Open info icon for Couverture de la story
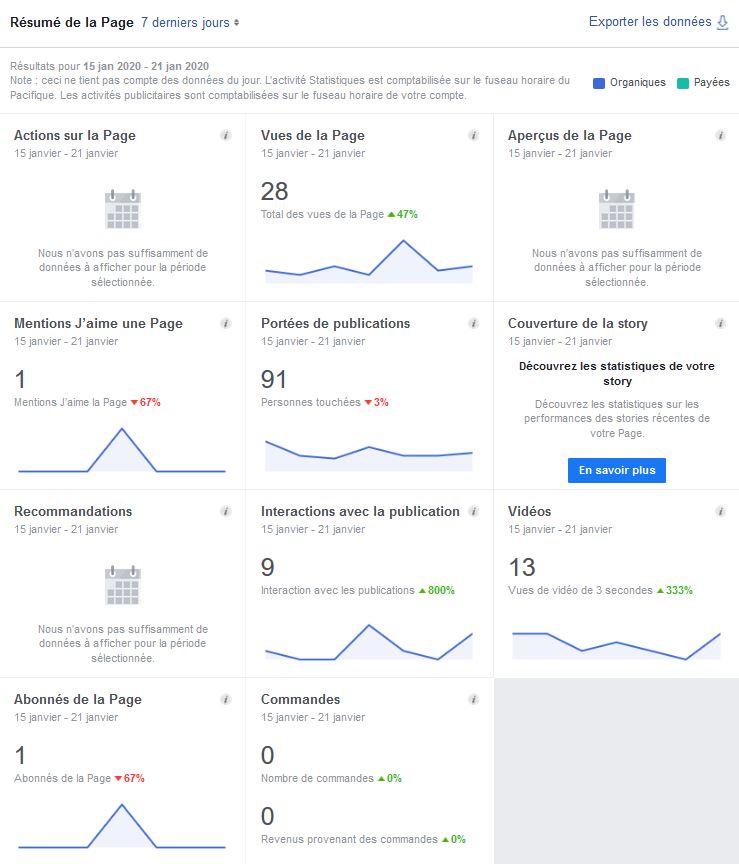 click(720, 323)
